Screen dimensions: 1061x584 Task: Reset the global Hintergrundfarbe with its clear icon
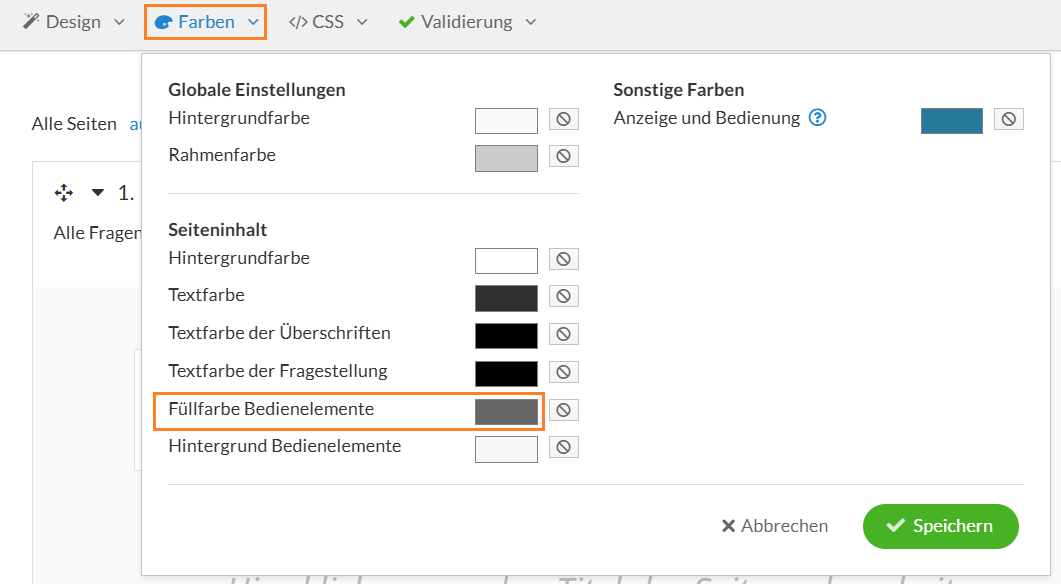point(563,119)
